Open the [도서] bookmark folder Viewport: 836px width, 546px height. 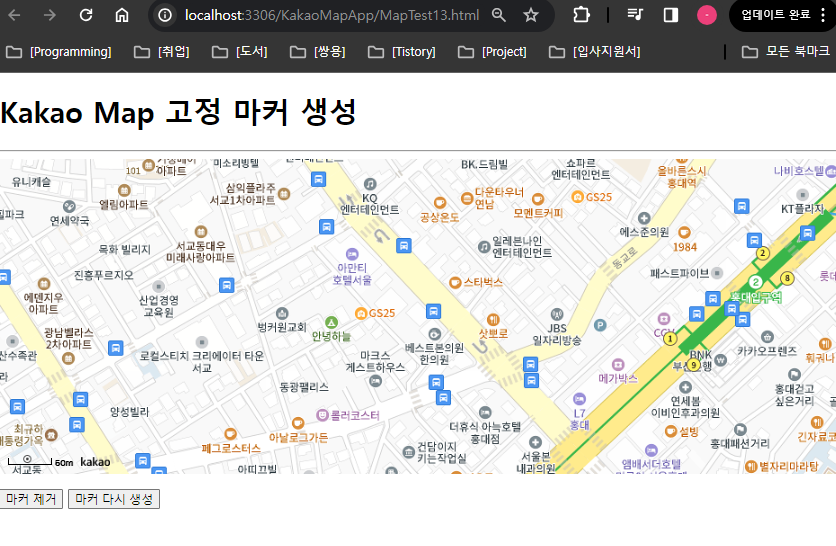tap(239, 52)
